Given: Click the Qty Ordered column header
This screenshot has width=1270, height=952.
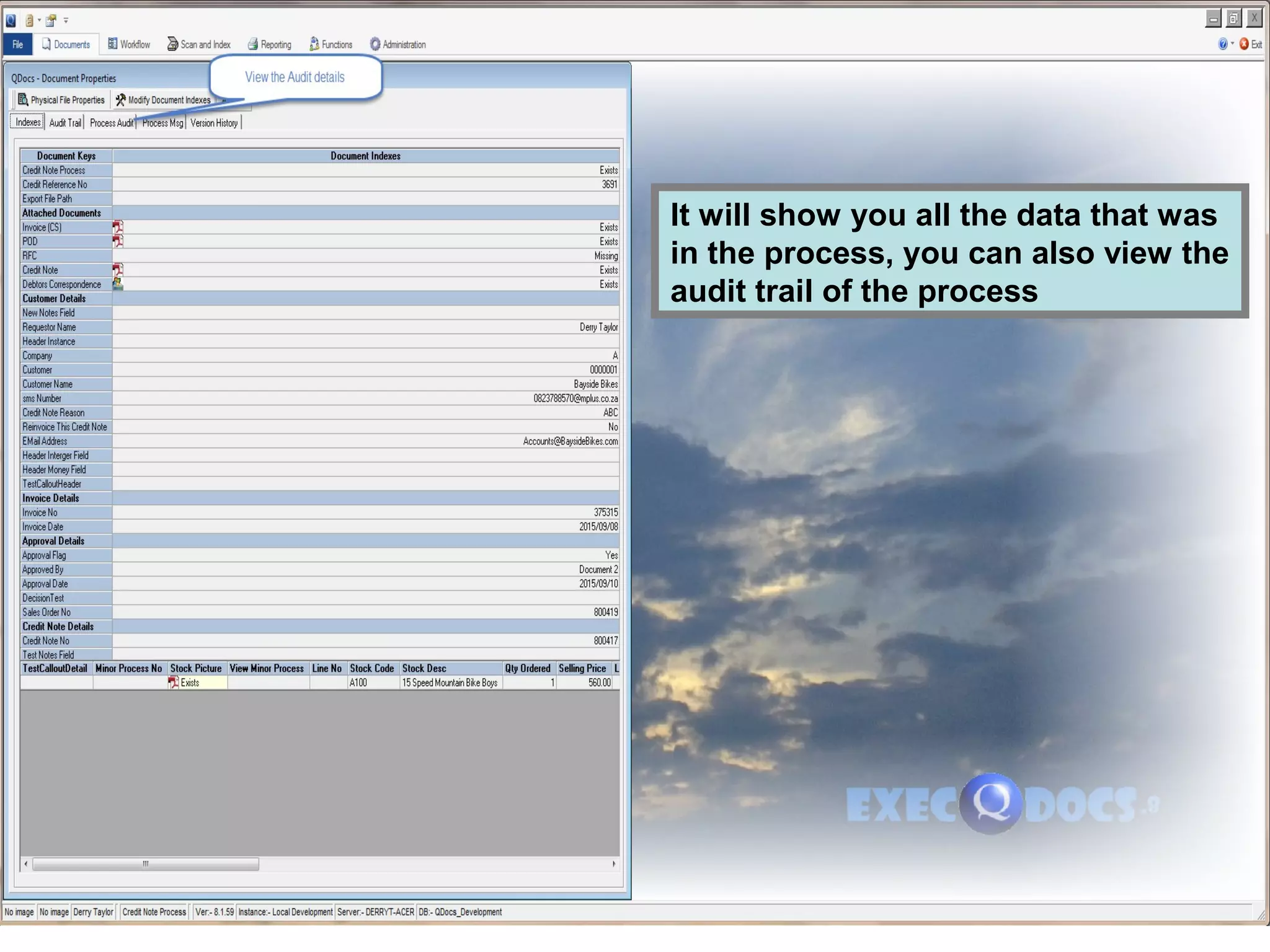Looking at the screenshot, I should (x=528, y=668).
